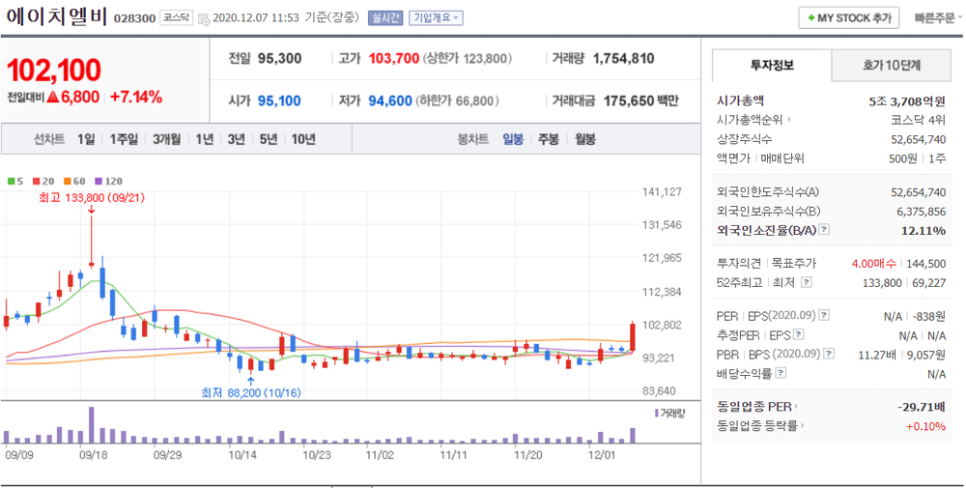This screenshot has width=966, height=488.
Task: Select the 10년 line chart period
Action: click(303, 139)
